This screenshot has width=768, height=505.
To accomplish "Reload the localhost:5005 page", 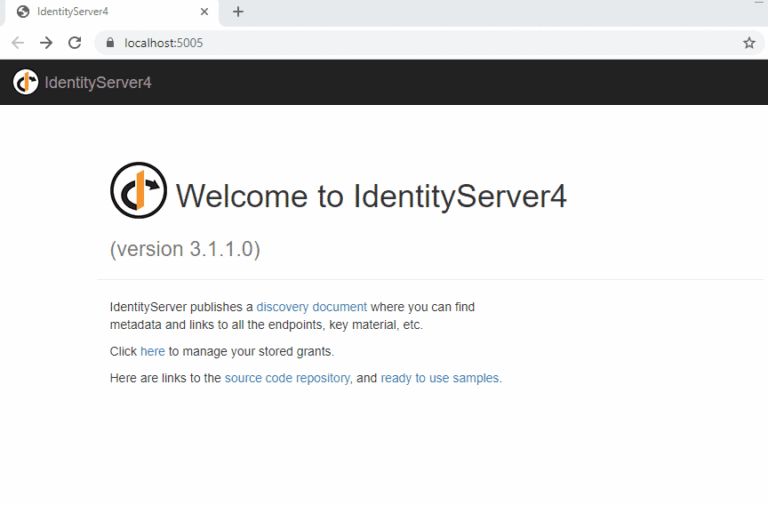I will 74,43.
